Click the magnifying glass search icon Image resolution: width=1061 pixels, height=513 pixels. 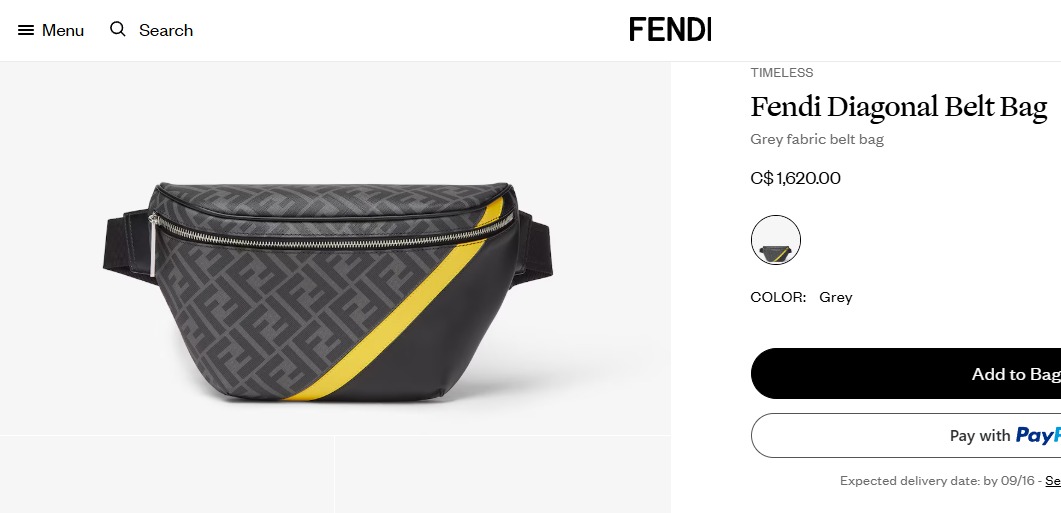click(118, 29)
